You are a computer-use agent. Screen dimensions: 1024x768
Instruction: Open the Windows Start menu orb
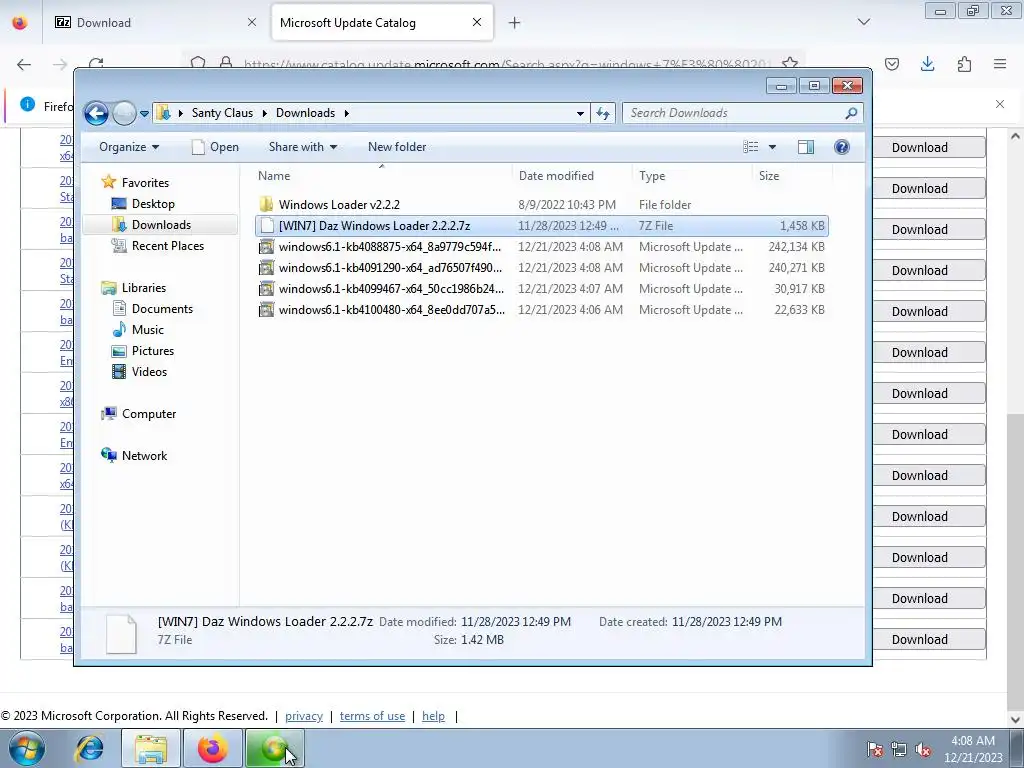27,748
